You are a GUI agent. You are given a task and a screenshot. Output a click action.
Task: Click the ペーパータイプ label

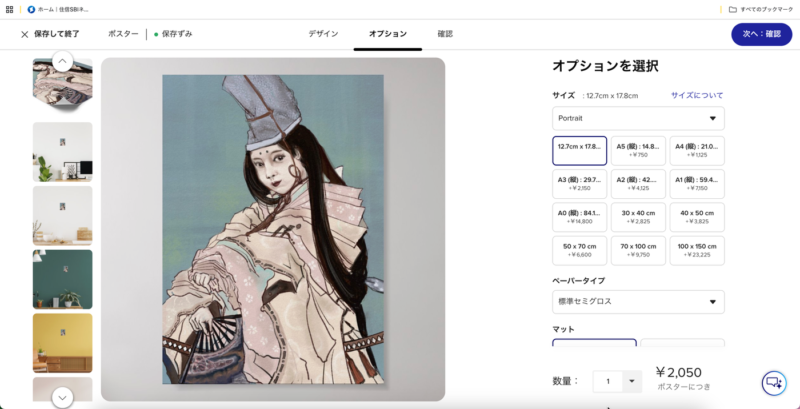(579, 280)
